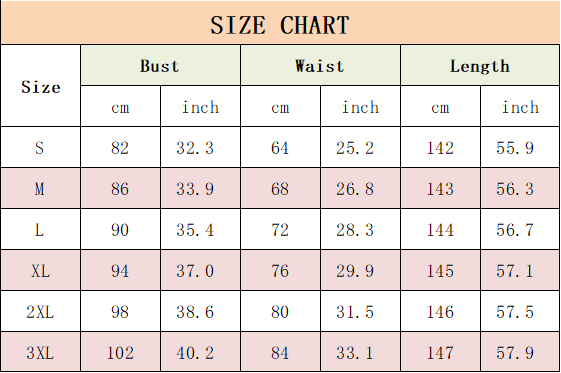Click the 146 length cm cell

pyautogui.click(x=440, y=311)
